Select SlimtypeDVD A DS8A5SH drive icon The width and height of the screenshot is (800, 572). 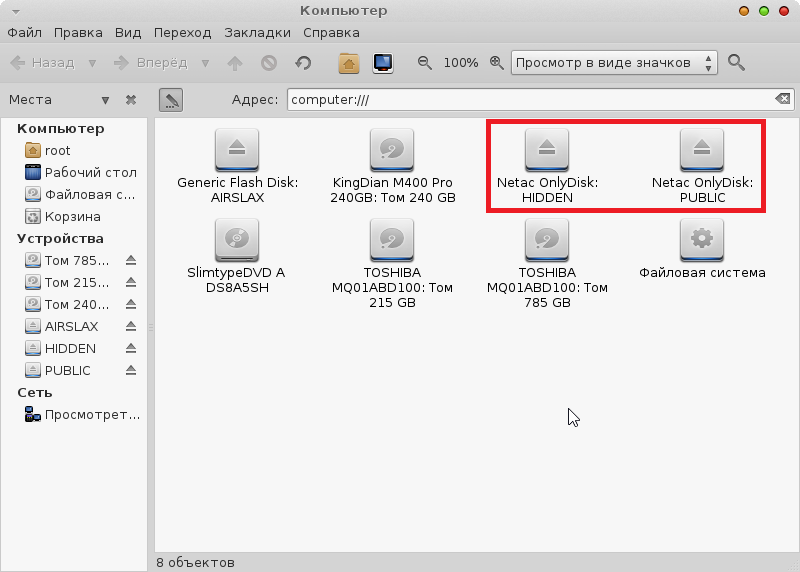tap(237, 240)
